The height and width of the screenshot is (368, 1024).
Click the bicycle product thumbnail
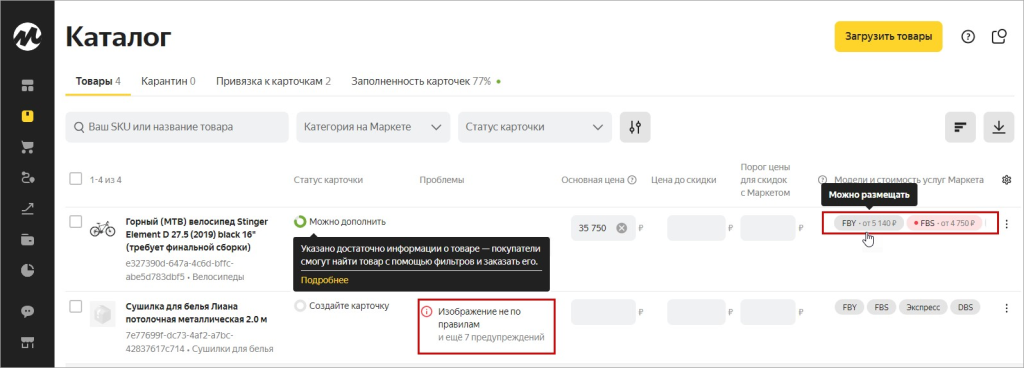(x=102, y=228)
